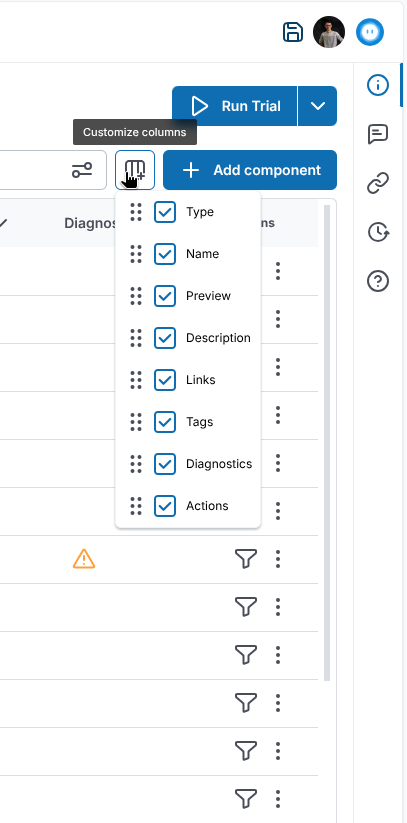Click the user profile photo avatar

[329, 32]
